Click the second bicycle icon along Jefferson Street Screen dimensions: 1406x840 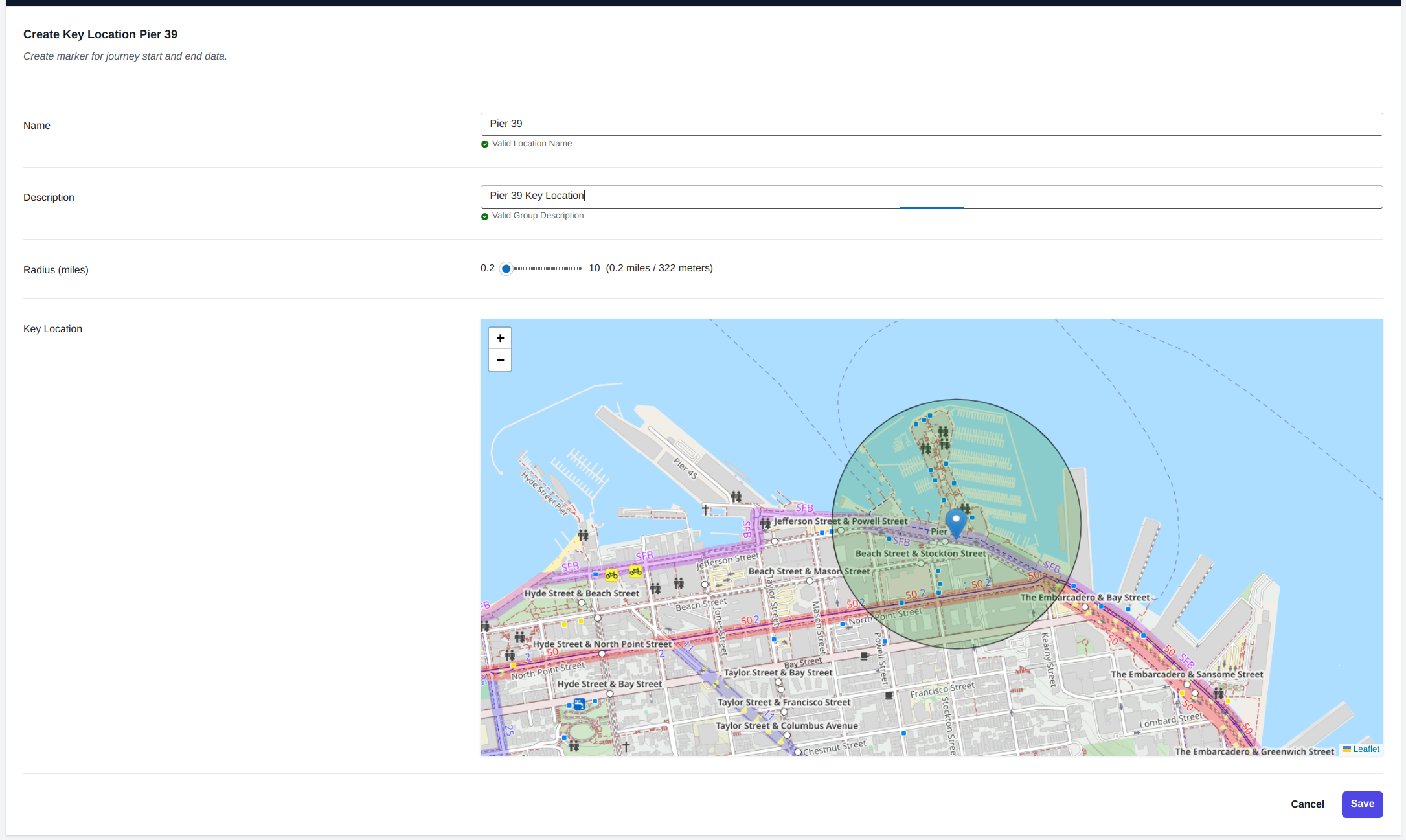coord(637,573)
